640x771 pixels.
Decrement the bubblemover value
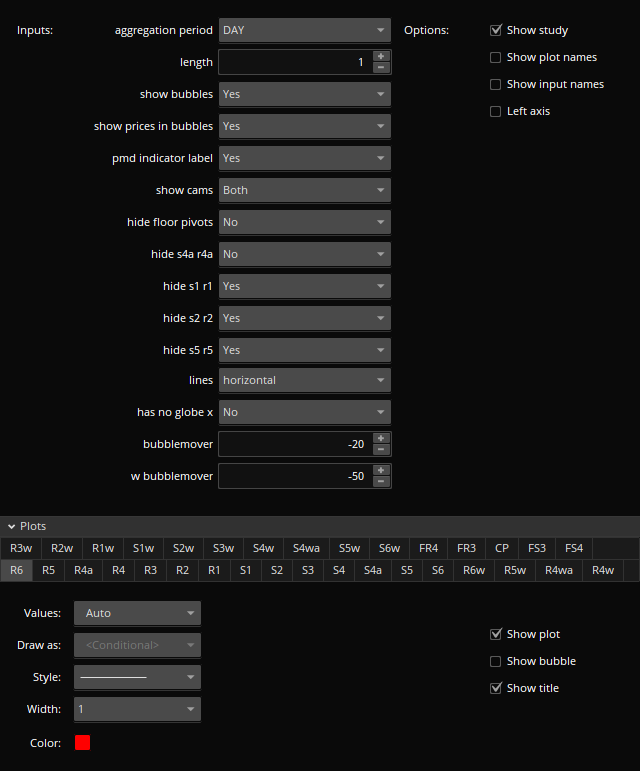(381, 450)
